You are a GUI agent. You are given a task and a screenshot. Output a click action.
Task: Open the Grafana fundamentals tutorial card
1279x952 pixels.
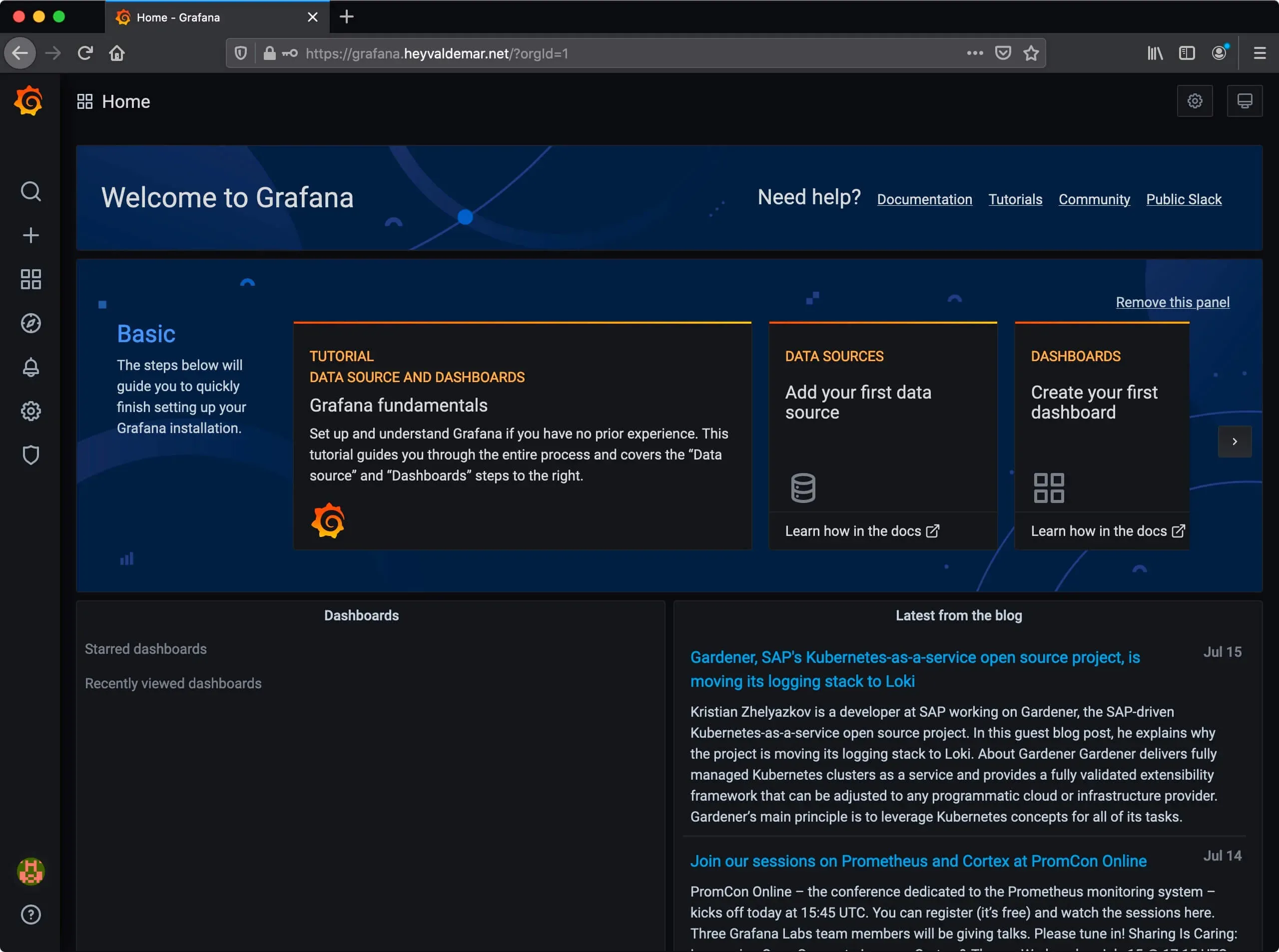click(x=522, y=436)
